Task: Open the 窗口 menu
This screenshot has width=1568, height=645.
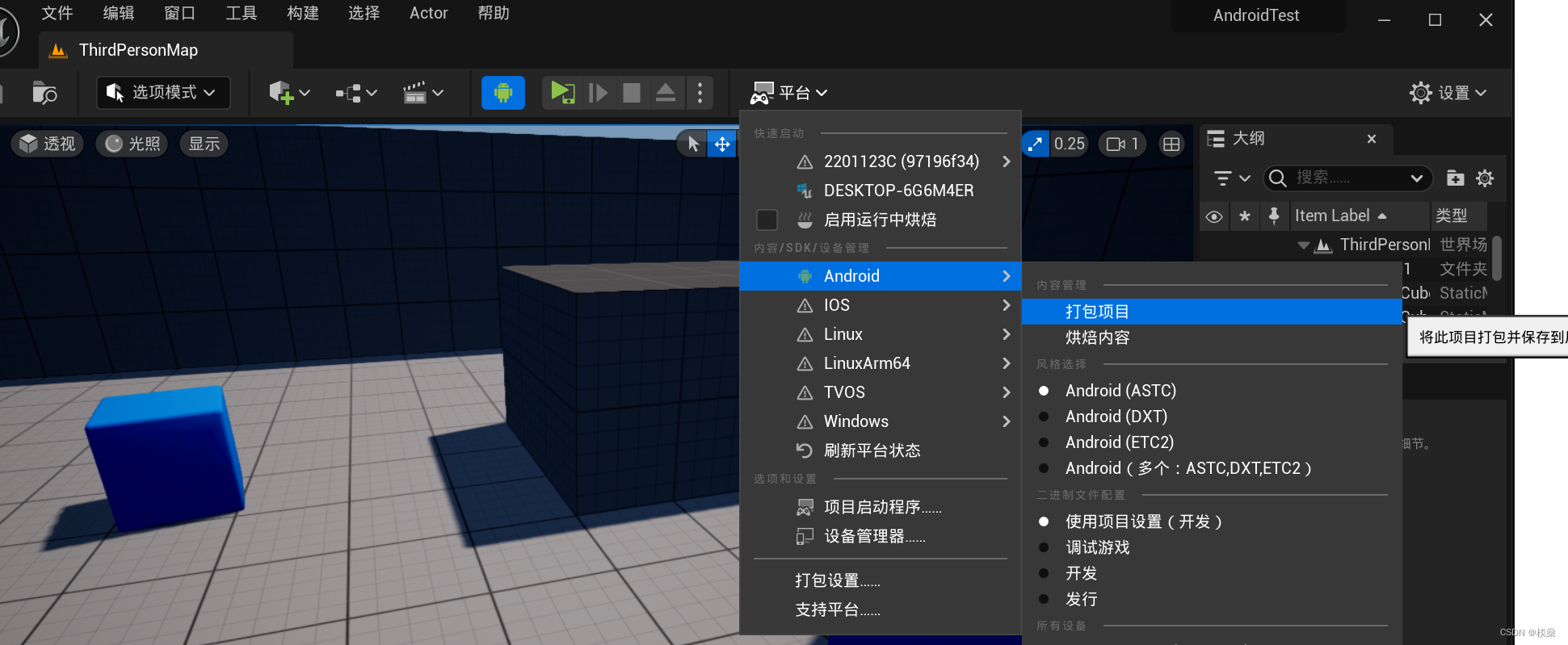Action: (x=179, y=13)
